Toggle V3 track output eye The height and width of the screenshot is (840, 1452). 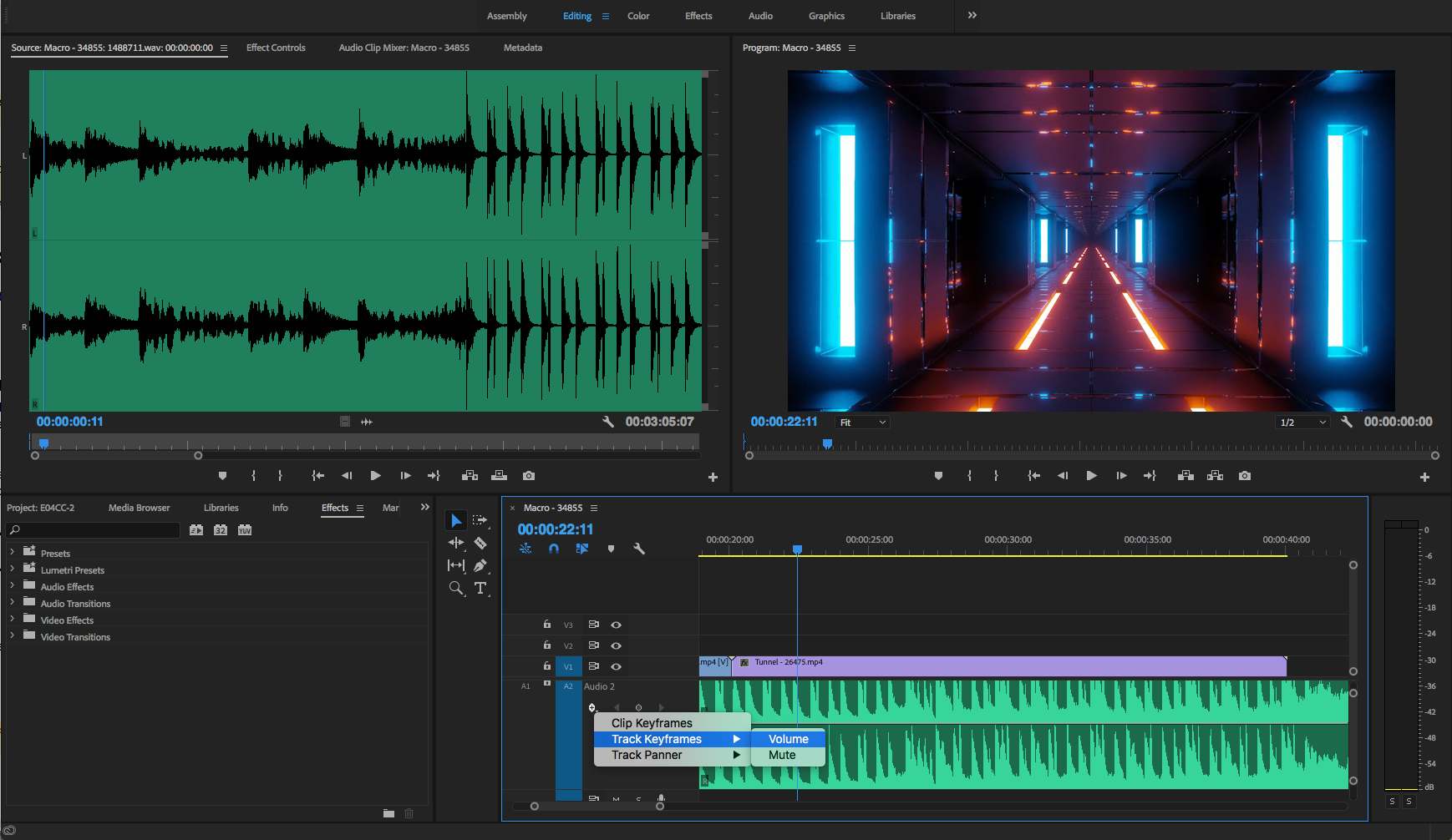tap(616, 625)
